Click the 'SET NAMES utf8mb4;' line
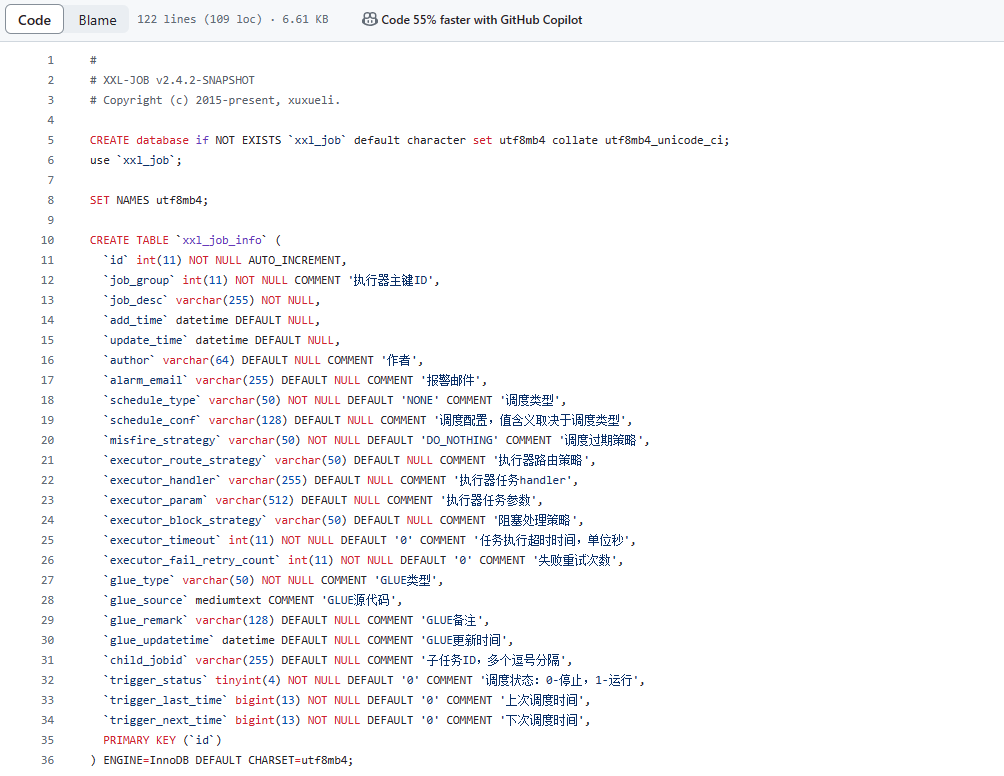Viewport: 1004px width, 776px height. click(x=149, y=200)
